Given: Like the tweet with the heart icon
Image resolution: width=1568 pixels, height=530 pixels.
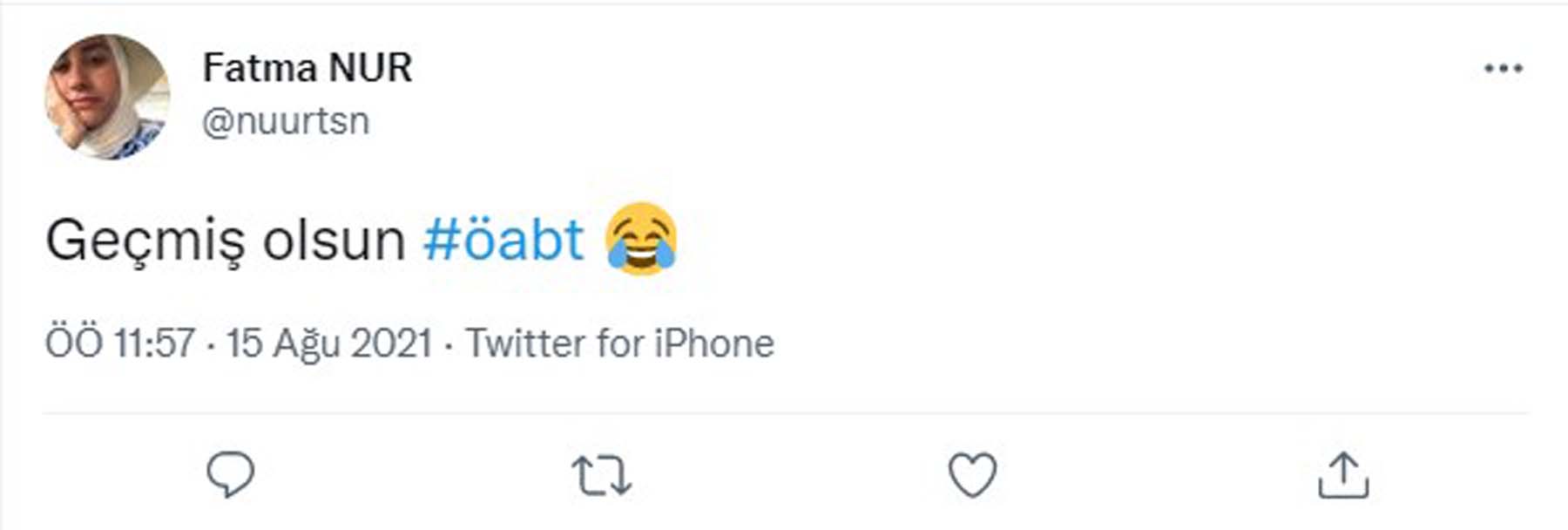Looking at the screenshot, I should [x=971, y=475].
